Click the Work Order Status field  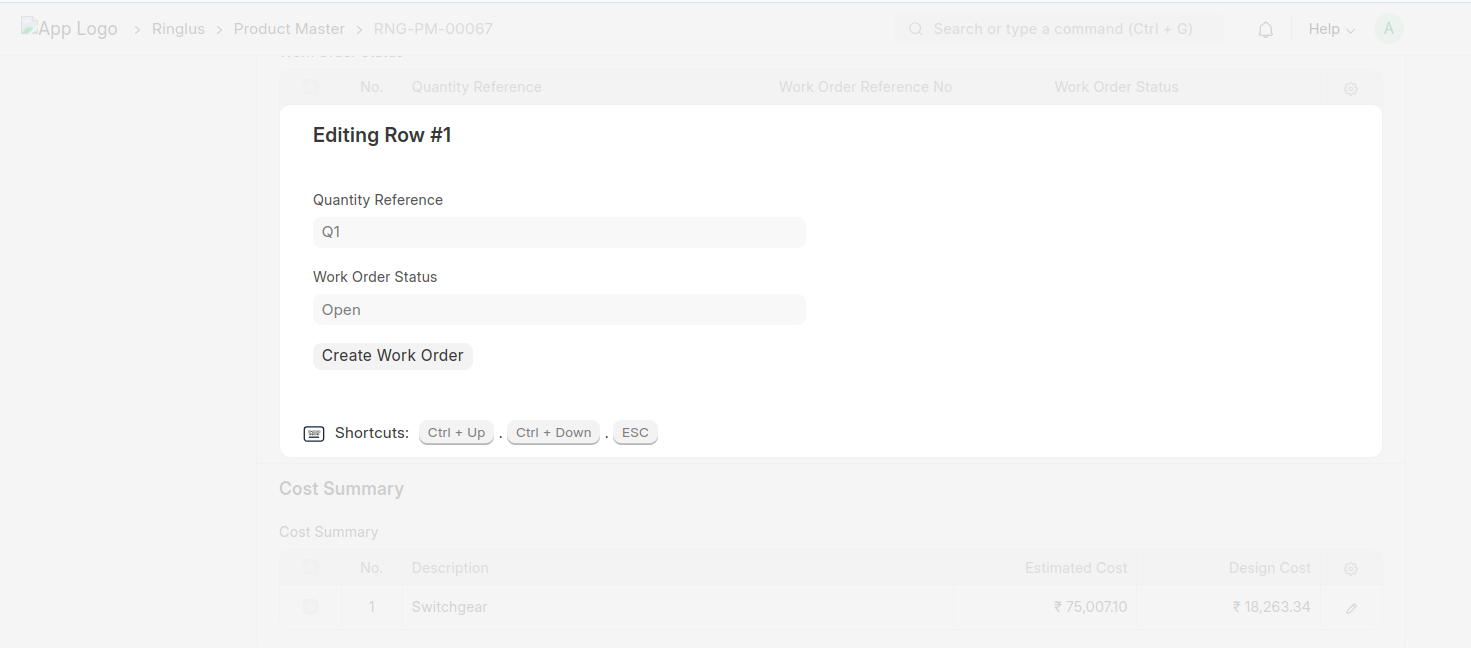point(558,310)
